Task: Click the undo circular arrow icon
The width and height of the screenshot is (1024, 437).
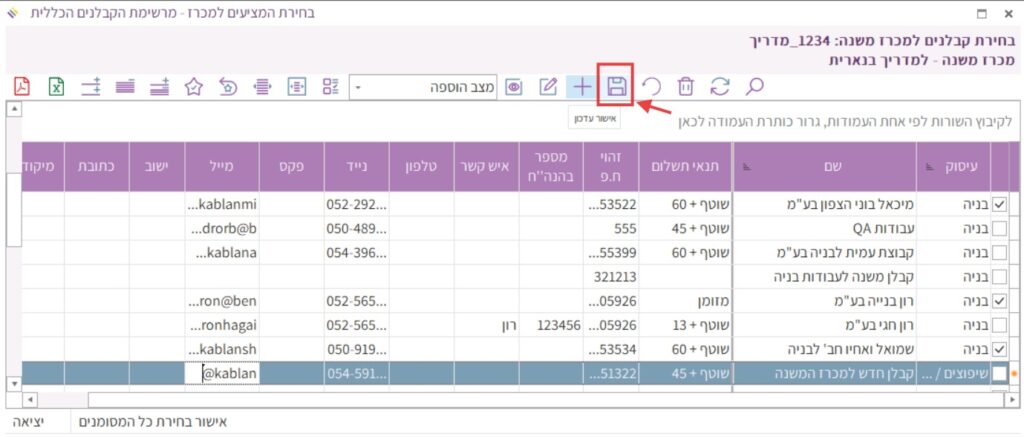Action: [652, 86]
